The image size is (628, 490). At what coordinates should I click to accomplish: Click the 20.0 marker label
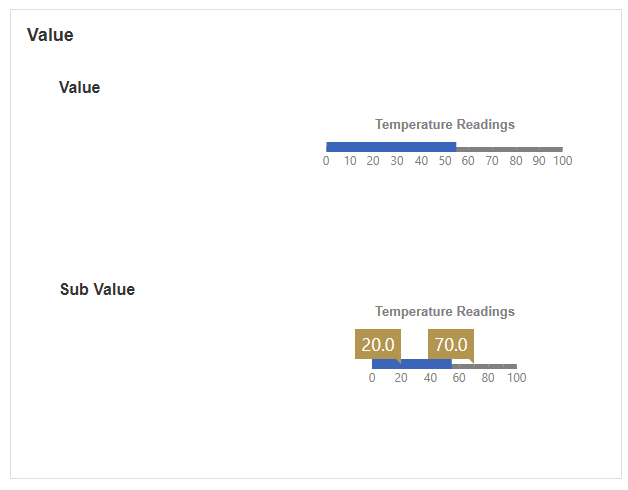[x=378, y=344]
